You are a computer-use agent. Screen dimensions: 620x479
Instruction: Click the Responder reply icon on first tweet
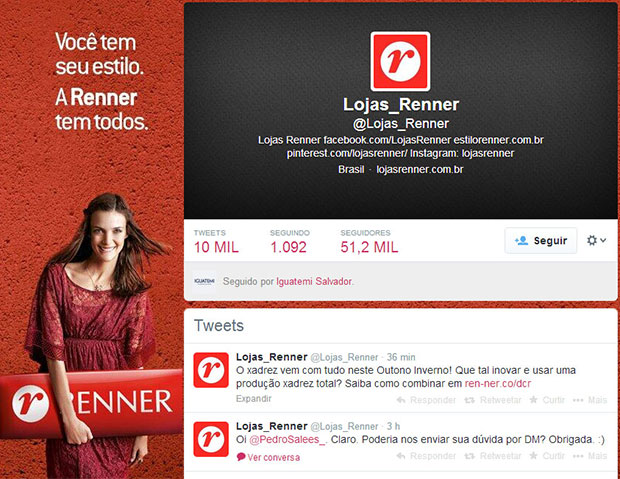(x=401, y=400)
